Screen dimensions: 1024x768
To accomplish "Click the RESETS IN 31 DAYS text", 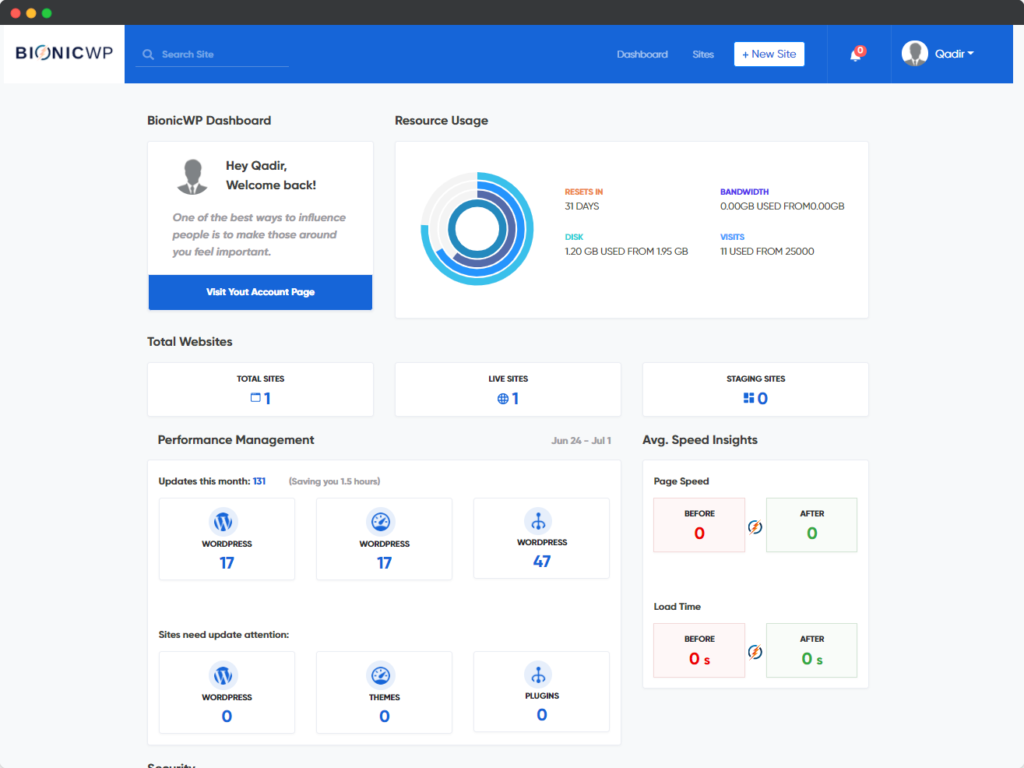I will tap(584, 199).
